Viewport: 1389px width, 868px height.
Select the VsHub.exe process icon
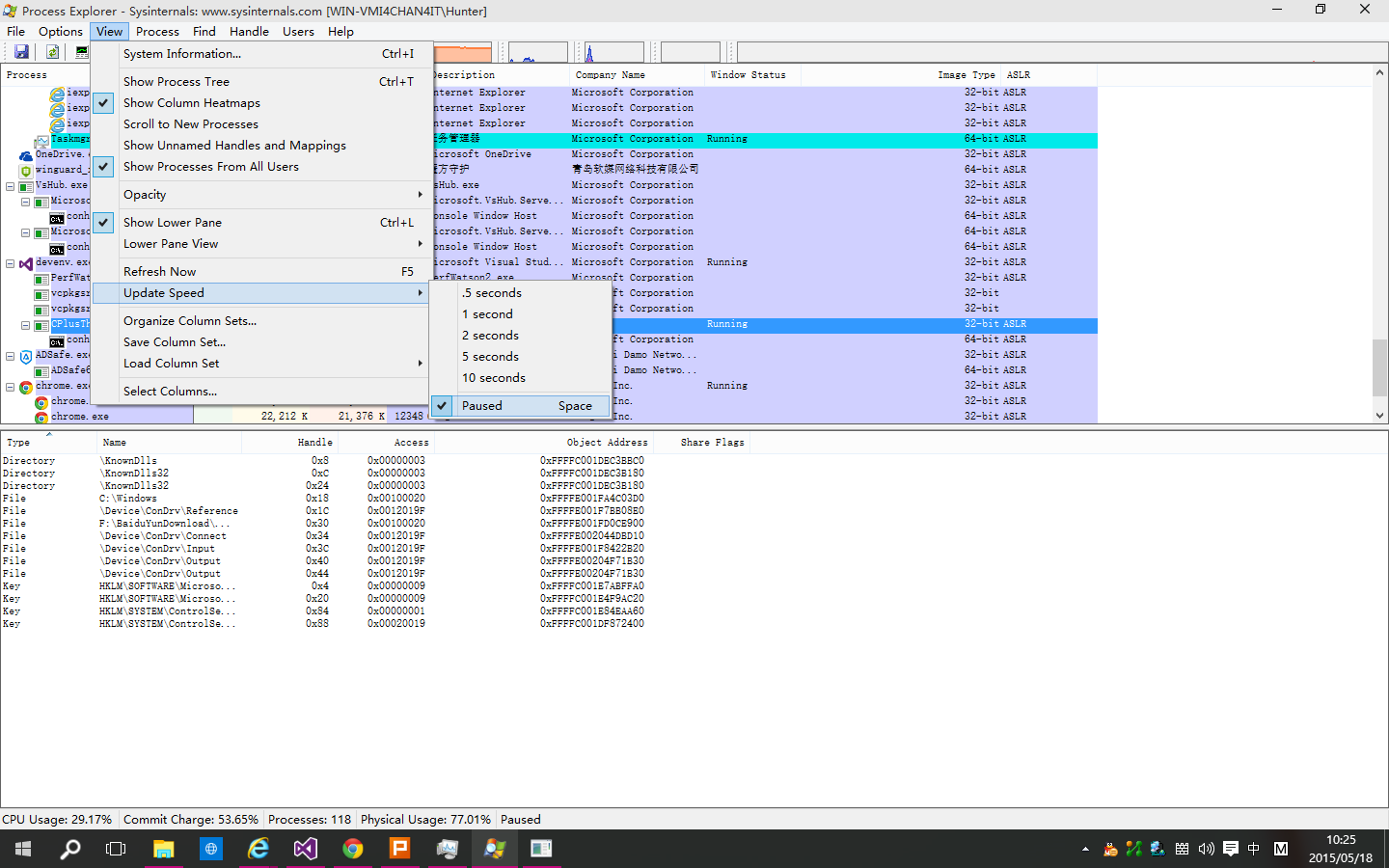point(26,185)
